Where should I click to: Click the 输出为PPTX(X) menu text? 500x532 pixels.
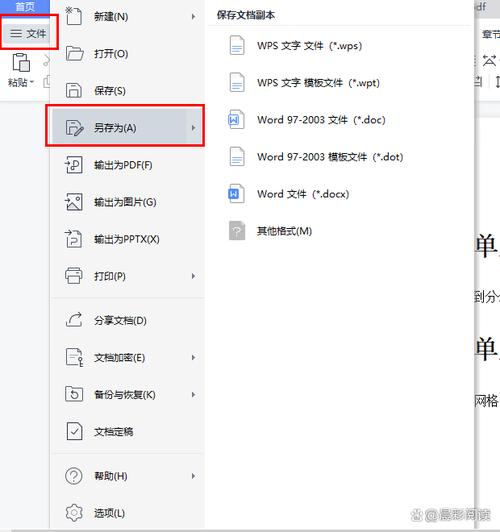click(x=127, y=239)
